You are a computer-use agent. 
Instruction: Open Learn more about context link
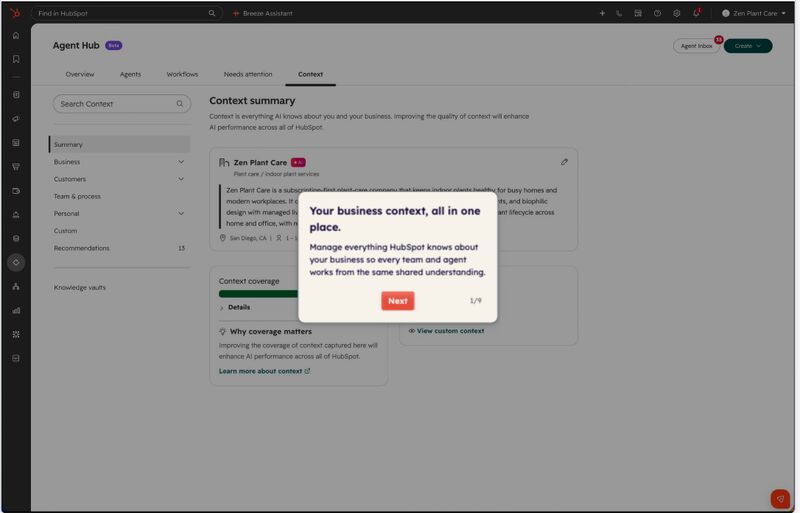(x=264, y=371)
